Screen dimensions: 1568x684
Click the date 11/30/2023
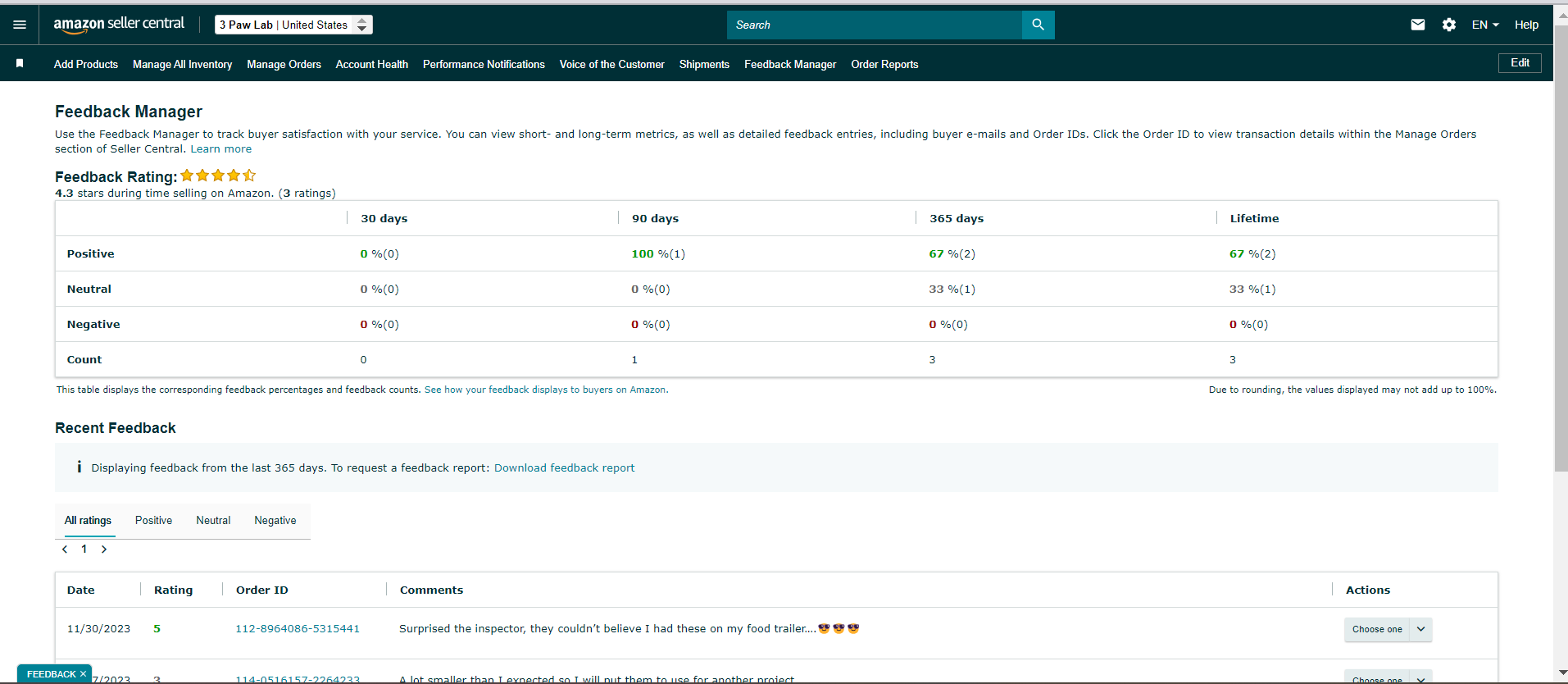coord(98,629)
